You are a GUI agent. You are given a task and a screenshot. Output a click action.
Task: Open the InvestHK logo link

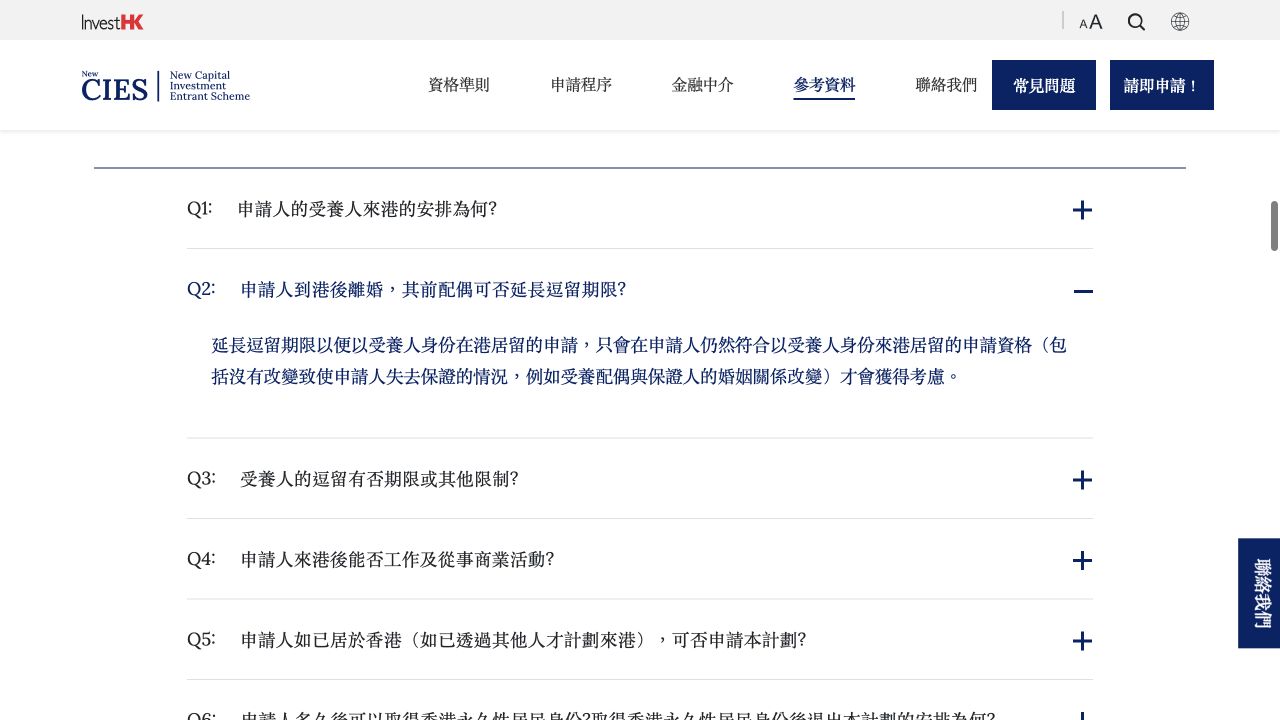coord(113,22)
